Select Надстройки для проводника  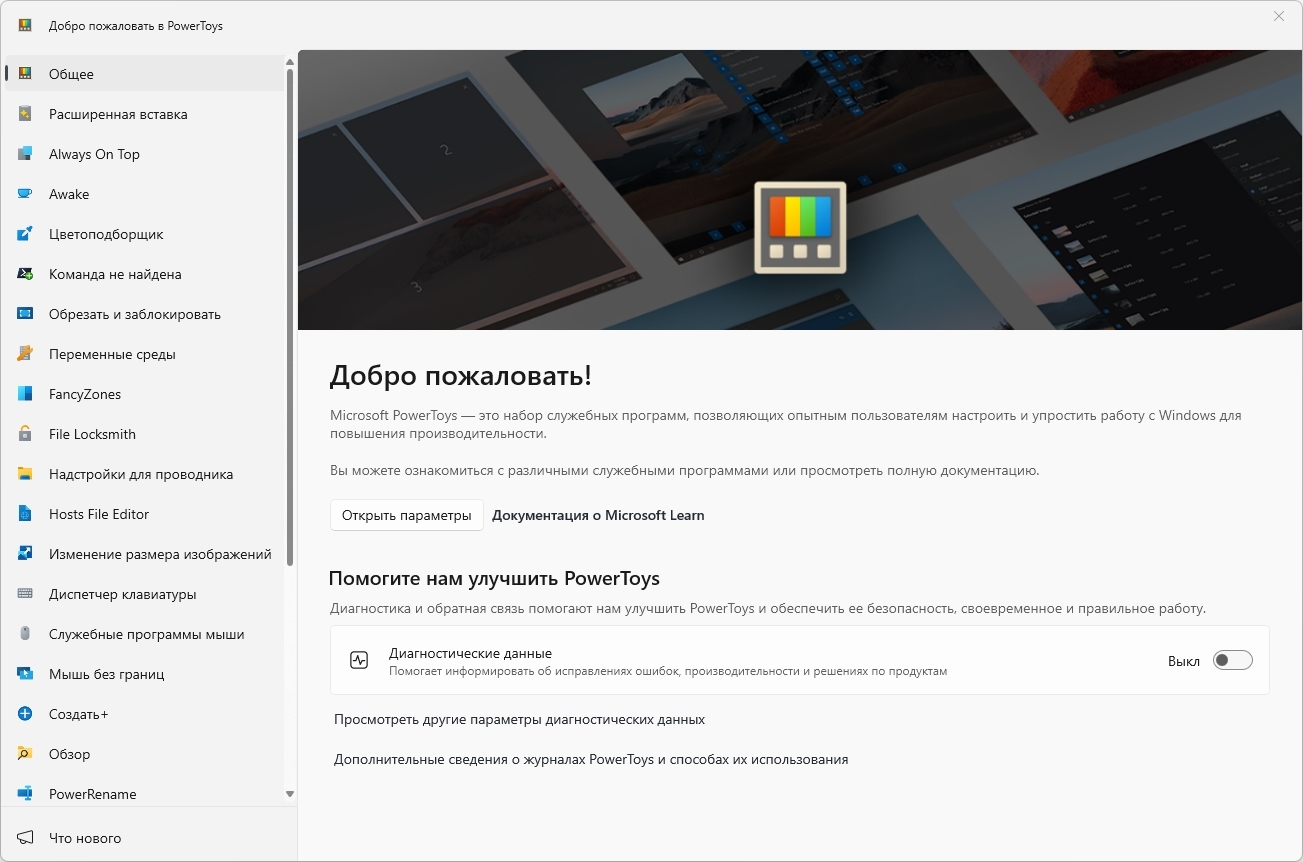point(144,474)
